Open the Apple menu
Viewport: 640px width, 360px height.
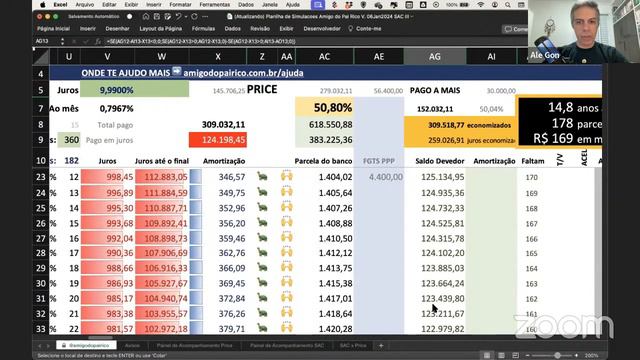42,5
